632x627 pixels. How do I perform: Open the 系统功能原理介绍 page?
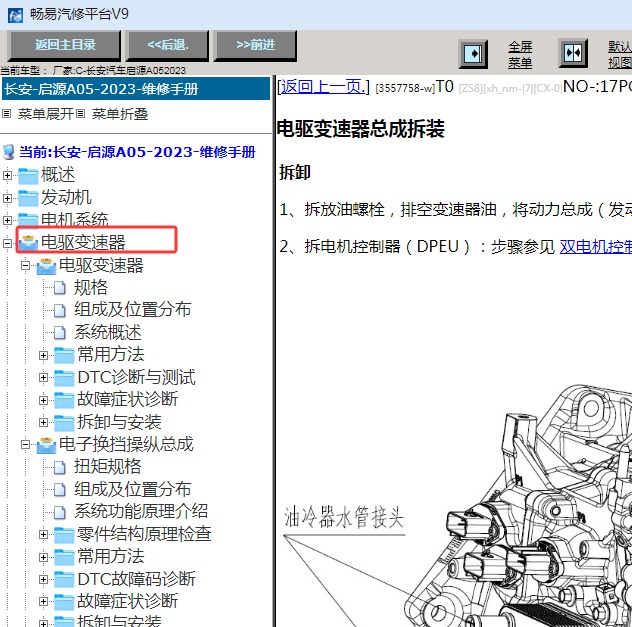point(141,511)
